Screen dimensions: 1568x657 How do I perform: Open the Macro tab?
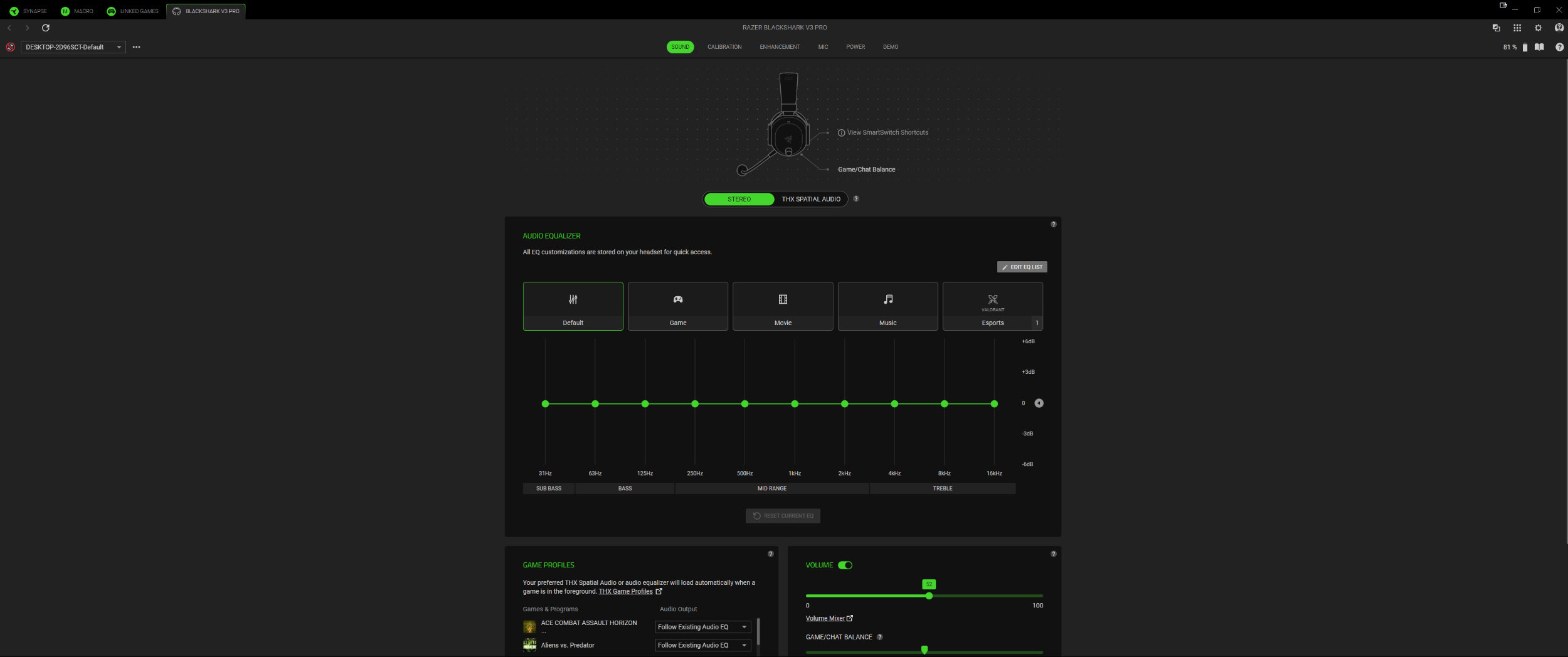(x=77, y=11)
